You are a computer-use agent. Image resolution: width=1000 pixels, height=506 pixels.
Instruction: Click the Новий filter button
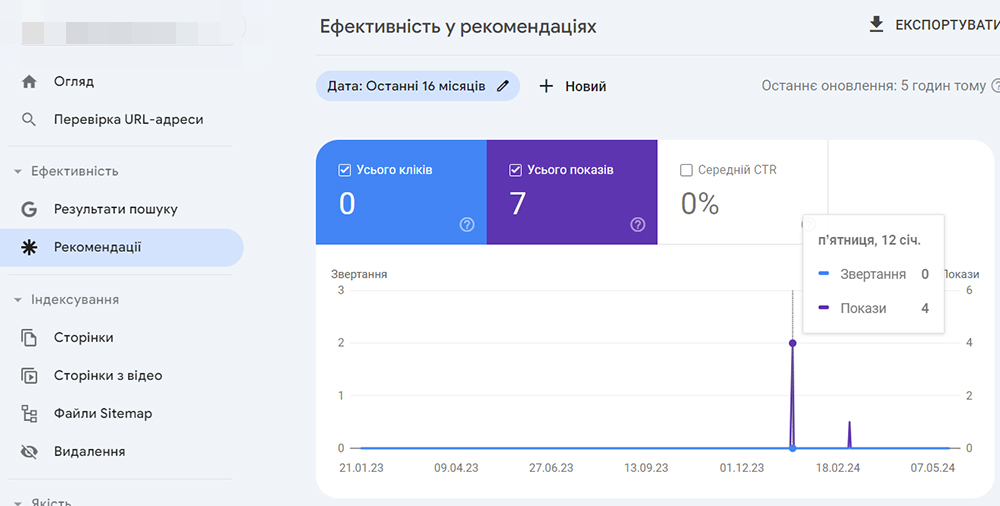click(x=573, y=86)
